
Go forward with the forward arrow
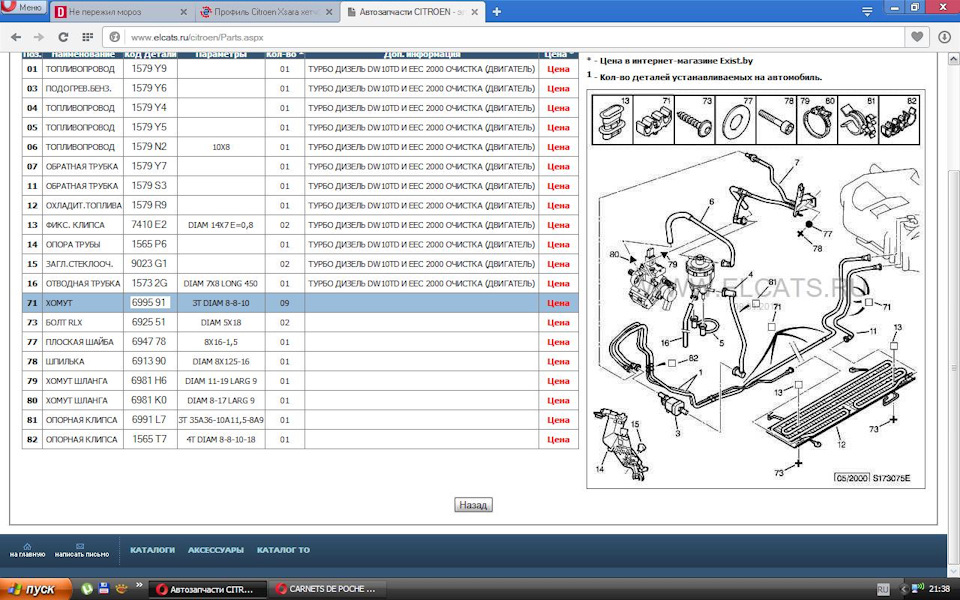click(39, 37)
